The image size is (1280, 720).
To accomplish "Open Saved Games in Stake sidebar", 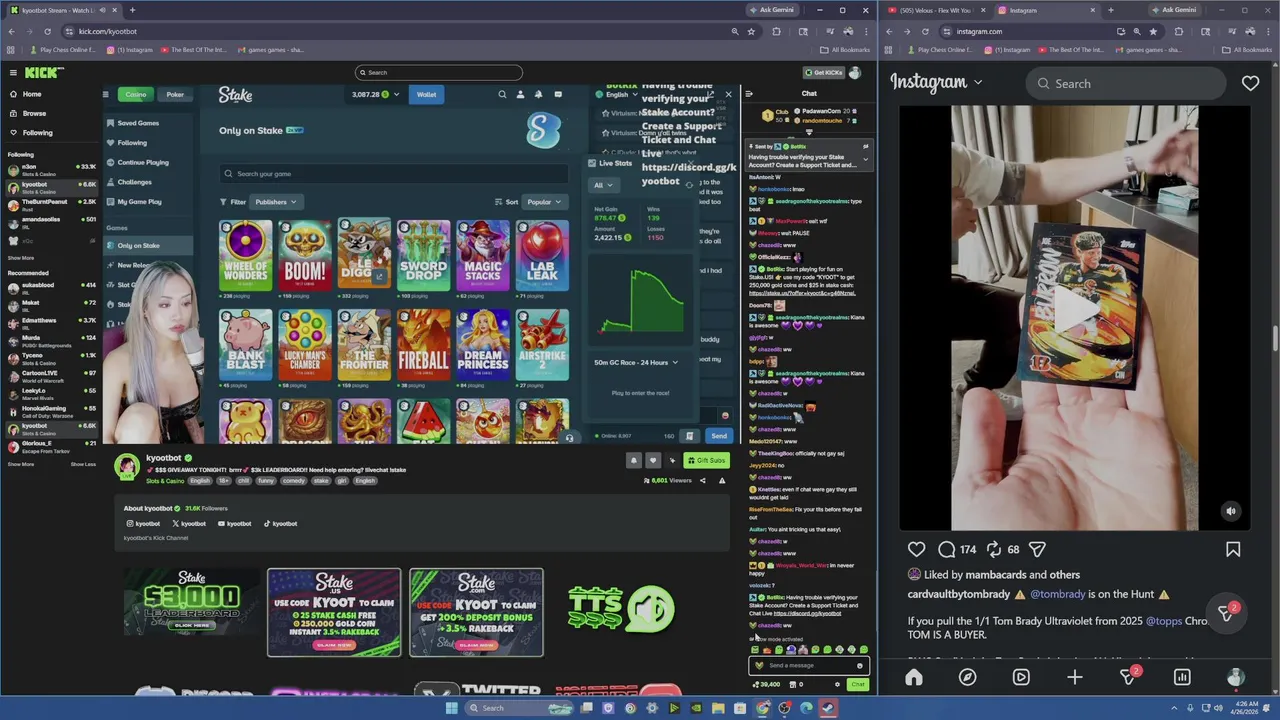I will 148,123.
